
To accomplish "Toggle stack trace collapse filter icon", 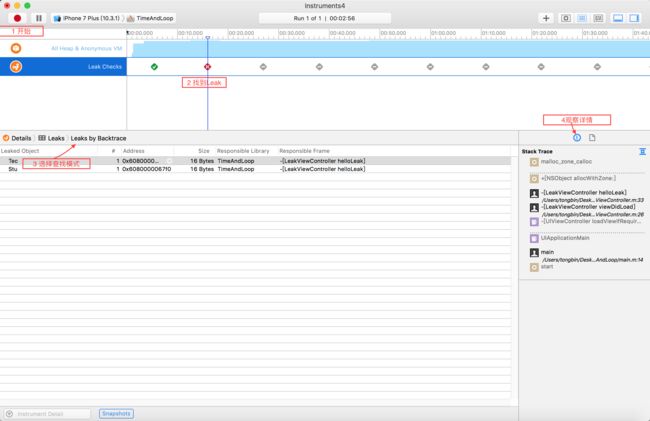I will [x=642, y=152].
